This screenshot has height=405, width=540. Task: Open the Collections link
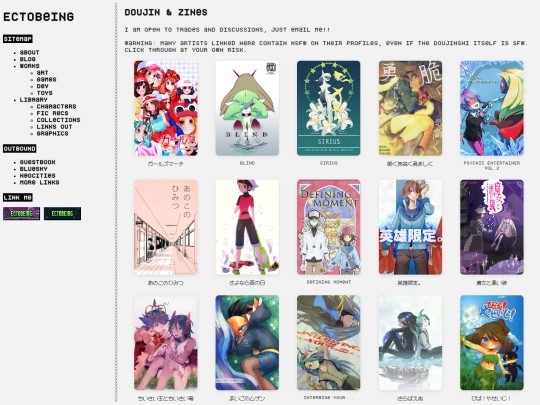click(58, 120)
